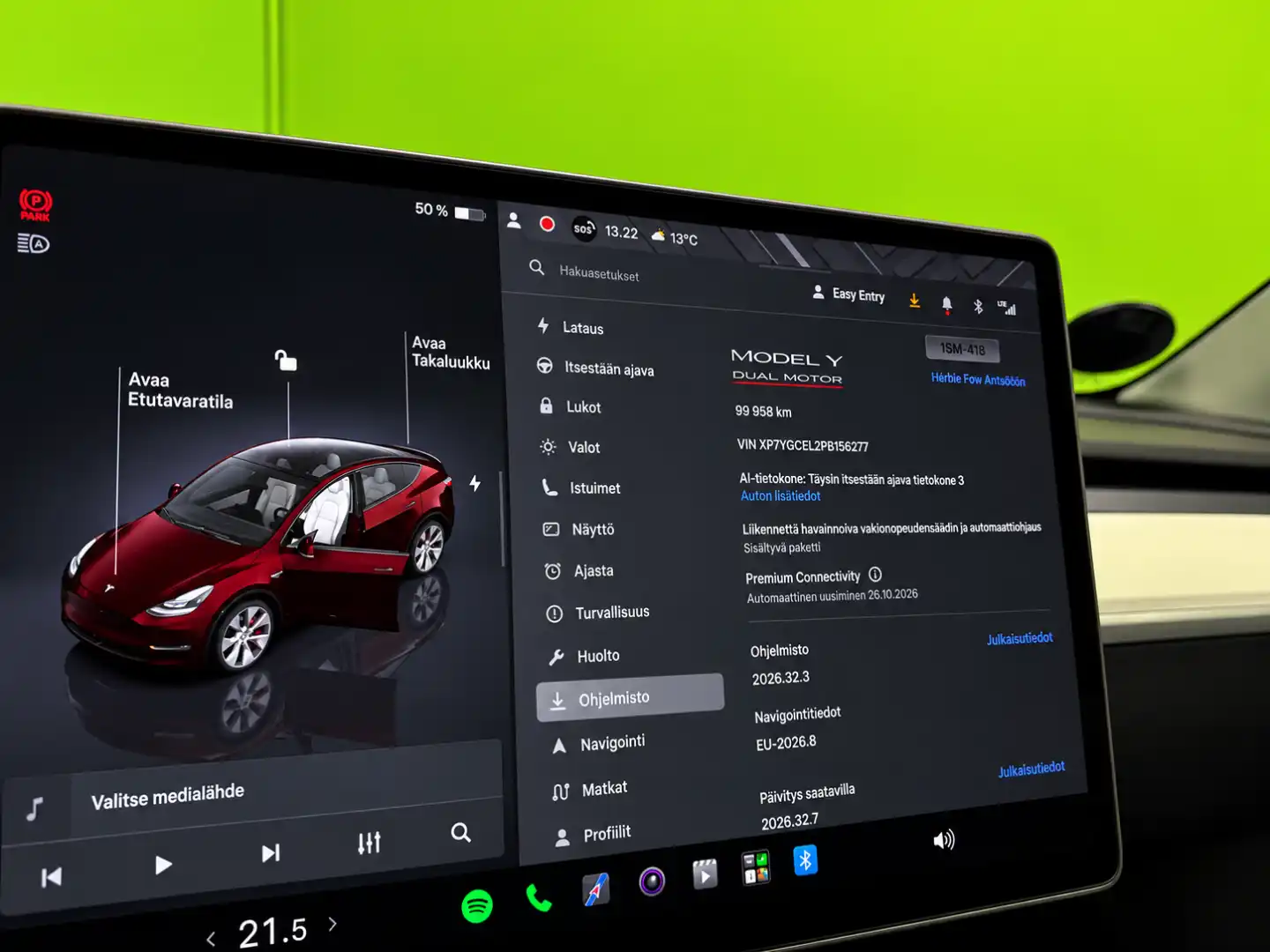Go to the previous track

[x=52, y=877]
